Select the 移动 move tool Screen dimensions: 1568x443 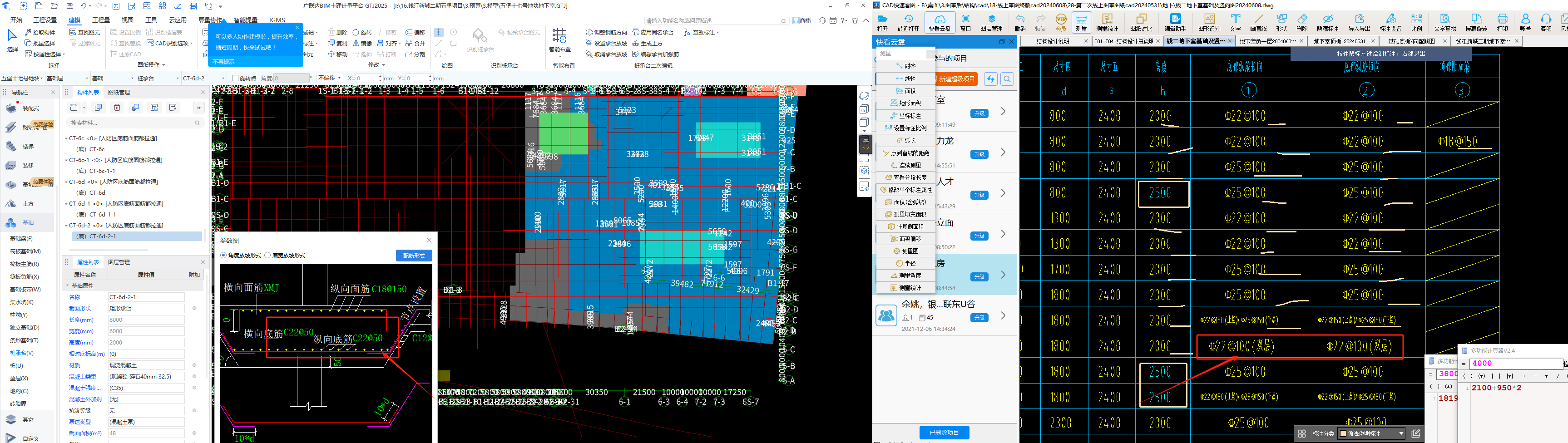click(x=338, y=54)
